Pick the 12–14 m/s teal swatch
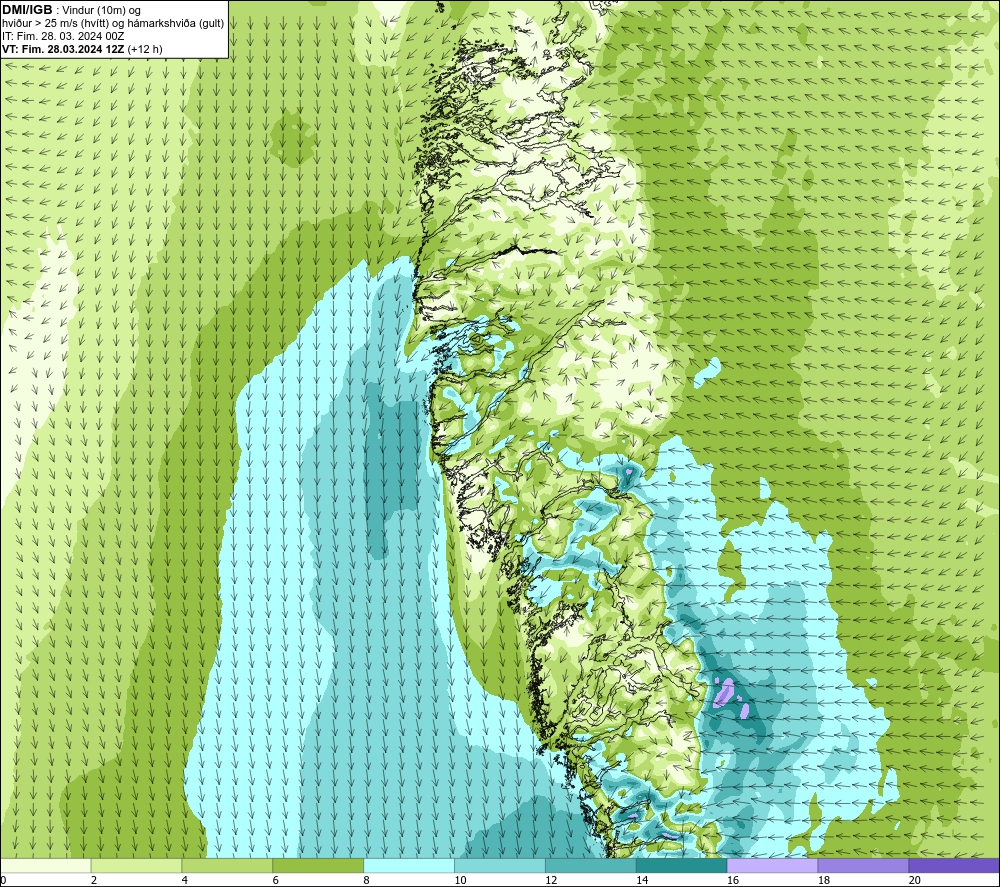The image size is (1000, 887). (x=591, y=865)
